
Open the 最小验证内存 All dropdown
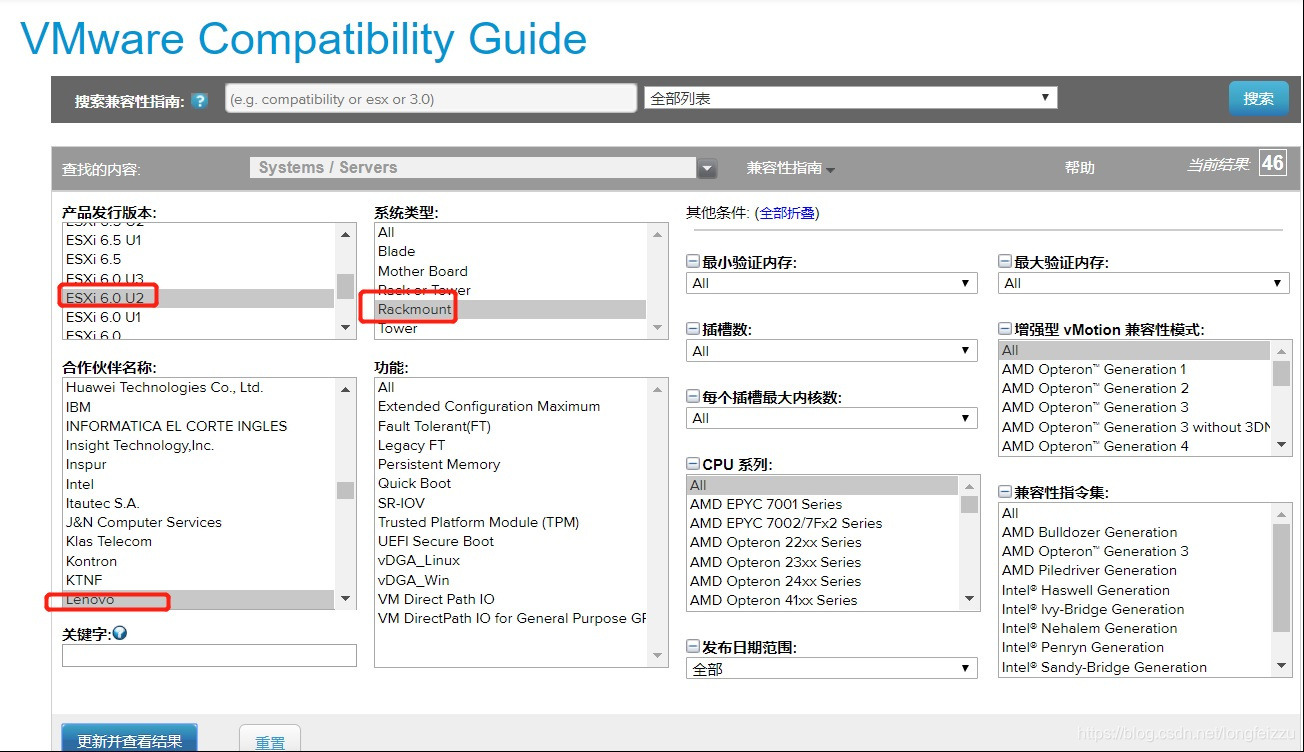tap(832, 283)
